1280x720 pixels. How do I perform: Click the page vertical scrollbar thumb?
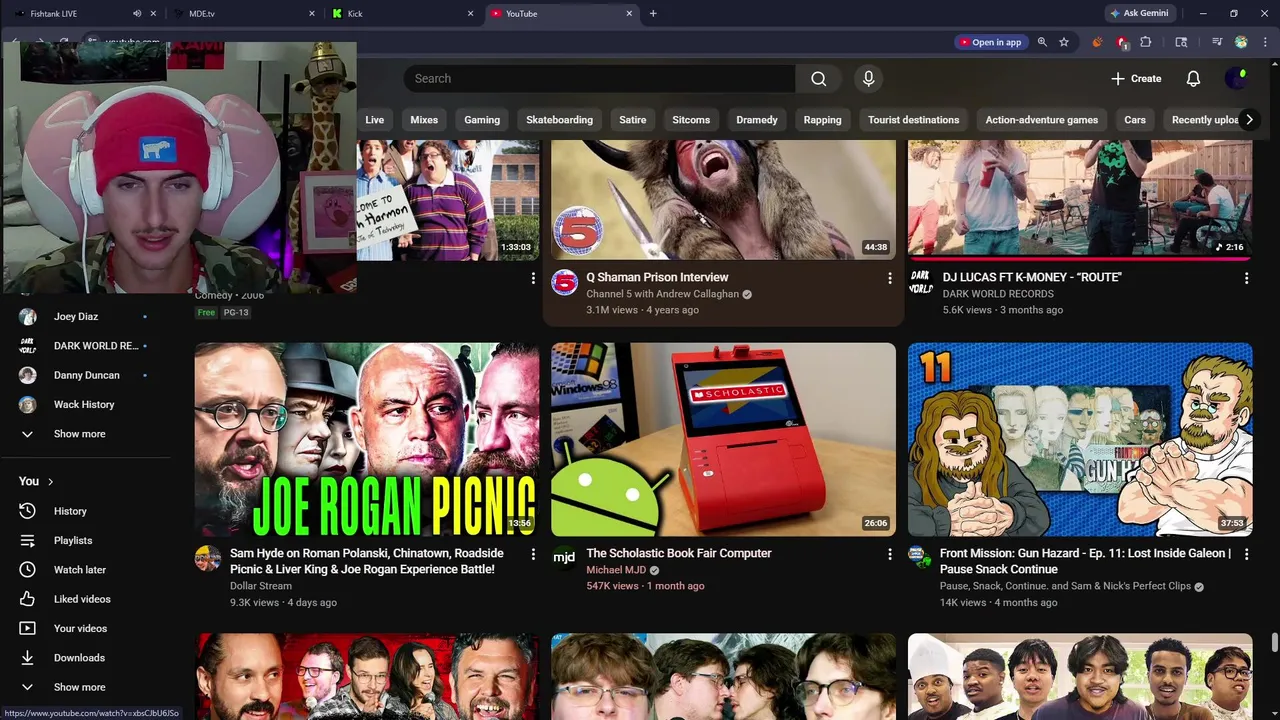[1274, 641]
